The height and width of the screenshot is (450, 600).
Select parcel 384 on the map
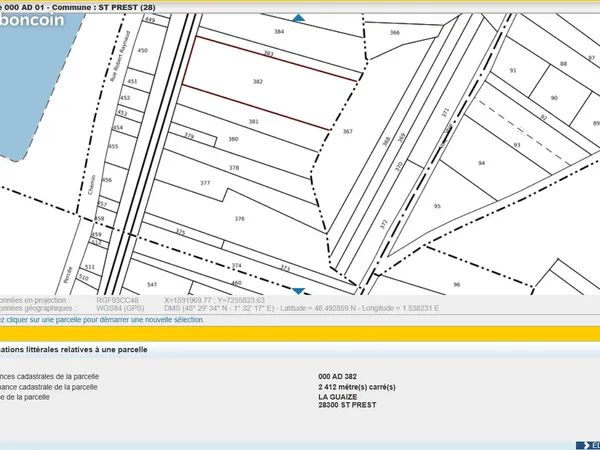pyautogui.click(x=279, y=31)
